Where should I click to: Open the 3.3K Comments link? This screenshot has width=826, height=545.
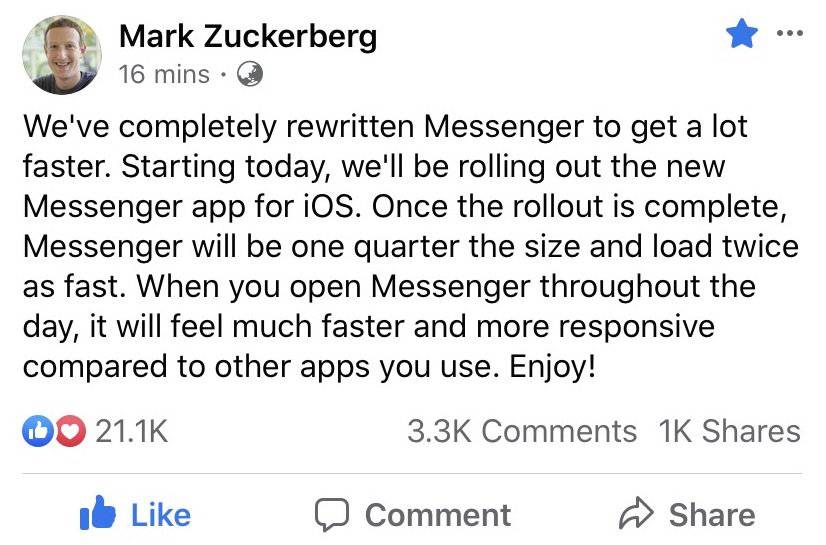pos(521,431)
